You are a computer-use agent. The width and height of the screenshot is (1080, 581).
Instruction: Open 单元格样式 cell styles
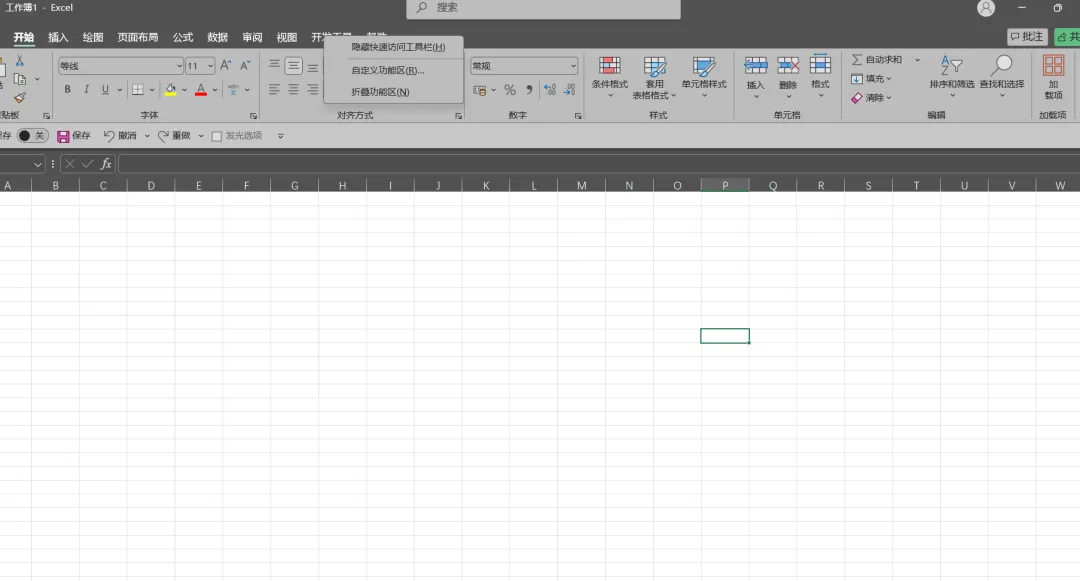704,76
